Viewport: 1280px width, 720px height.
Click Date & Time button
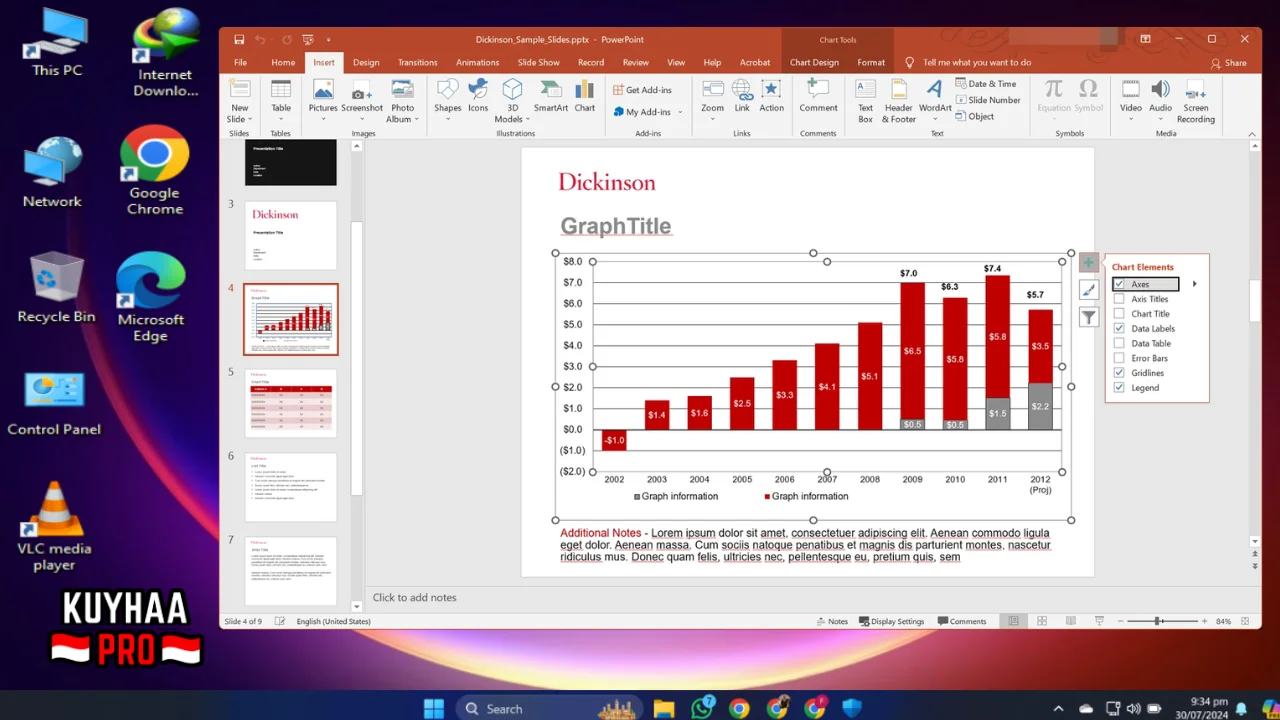985,84
